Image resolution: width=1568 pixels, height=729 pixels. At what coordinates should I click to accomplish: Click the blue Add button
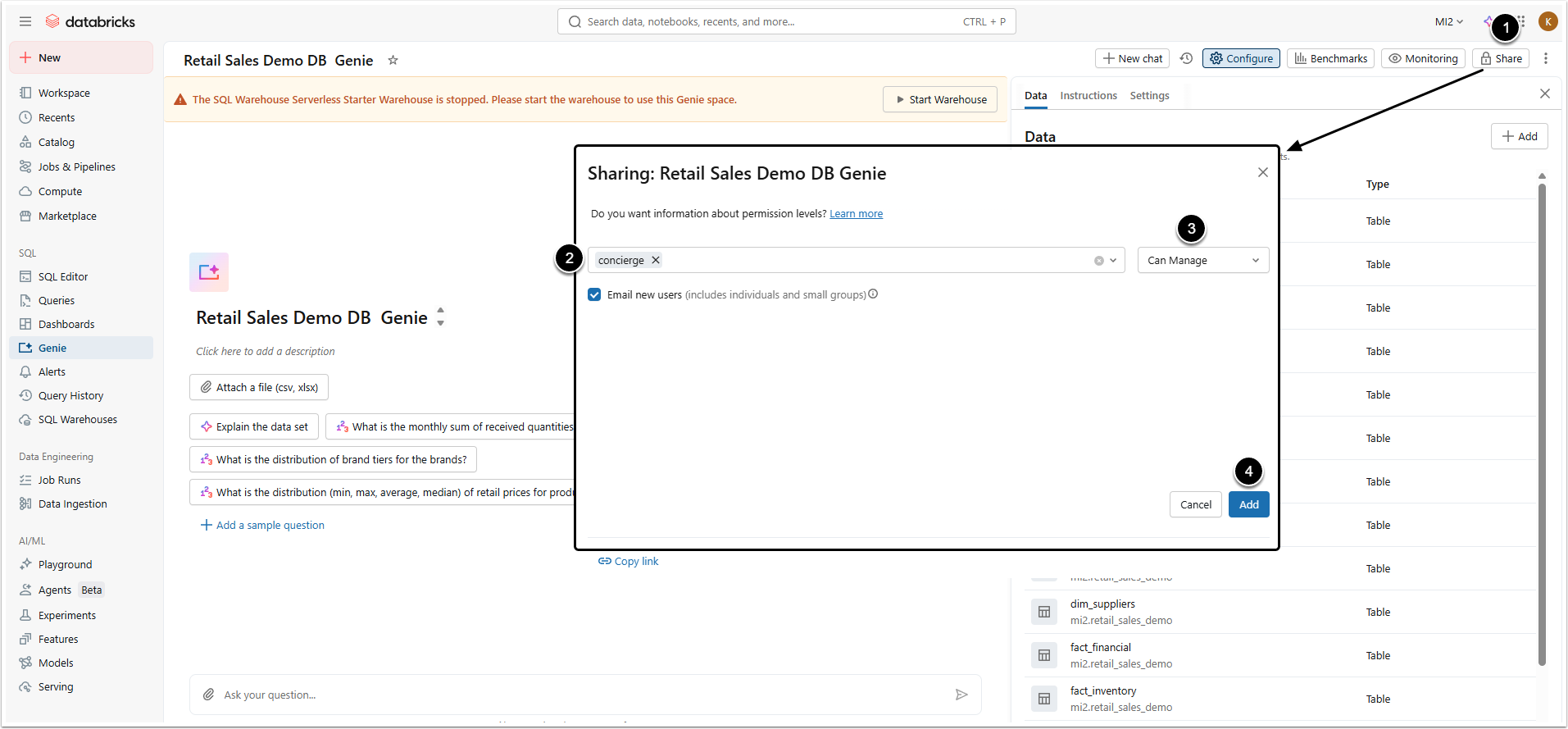tap(1248, 504)
